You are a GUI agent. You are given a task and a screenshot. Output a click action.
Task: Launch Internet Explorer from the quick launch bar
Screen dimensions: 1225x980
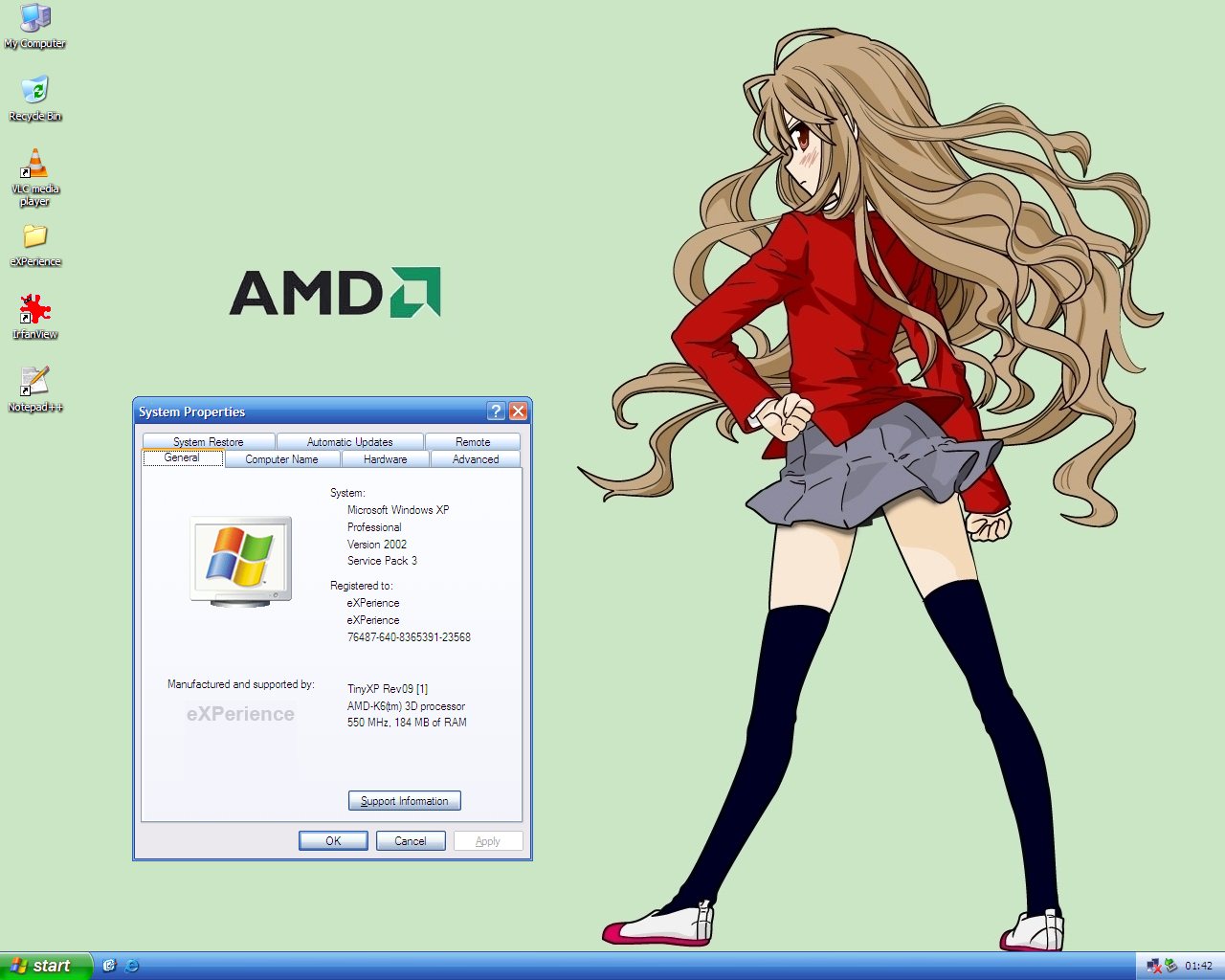[131, 966]
